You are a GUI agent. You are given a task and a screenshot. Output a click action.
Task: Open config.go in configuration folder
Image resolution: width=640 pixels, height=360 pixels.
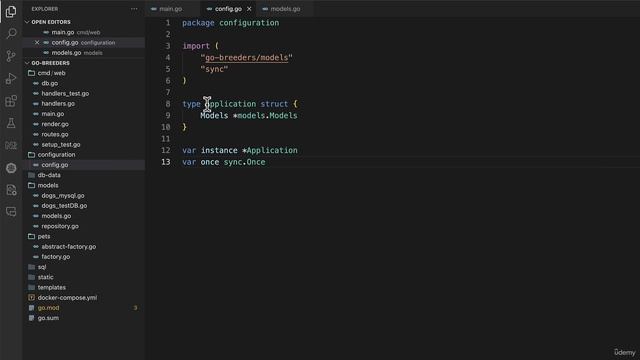point(55,165)
